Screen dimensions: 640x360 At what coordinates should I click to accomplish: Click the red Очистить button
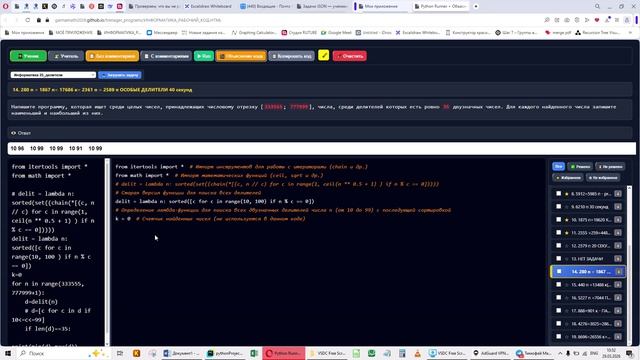(349, 56)
